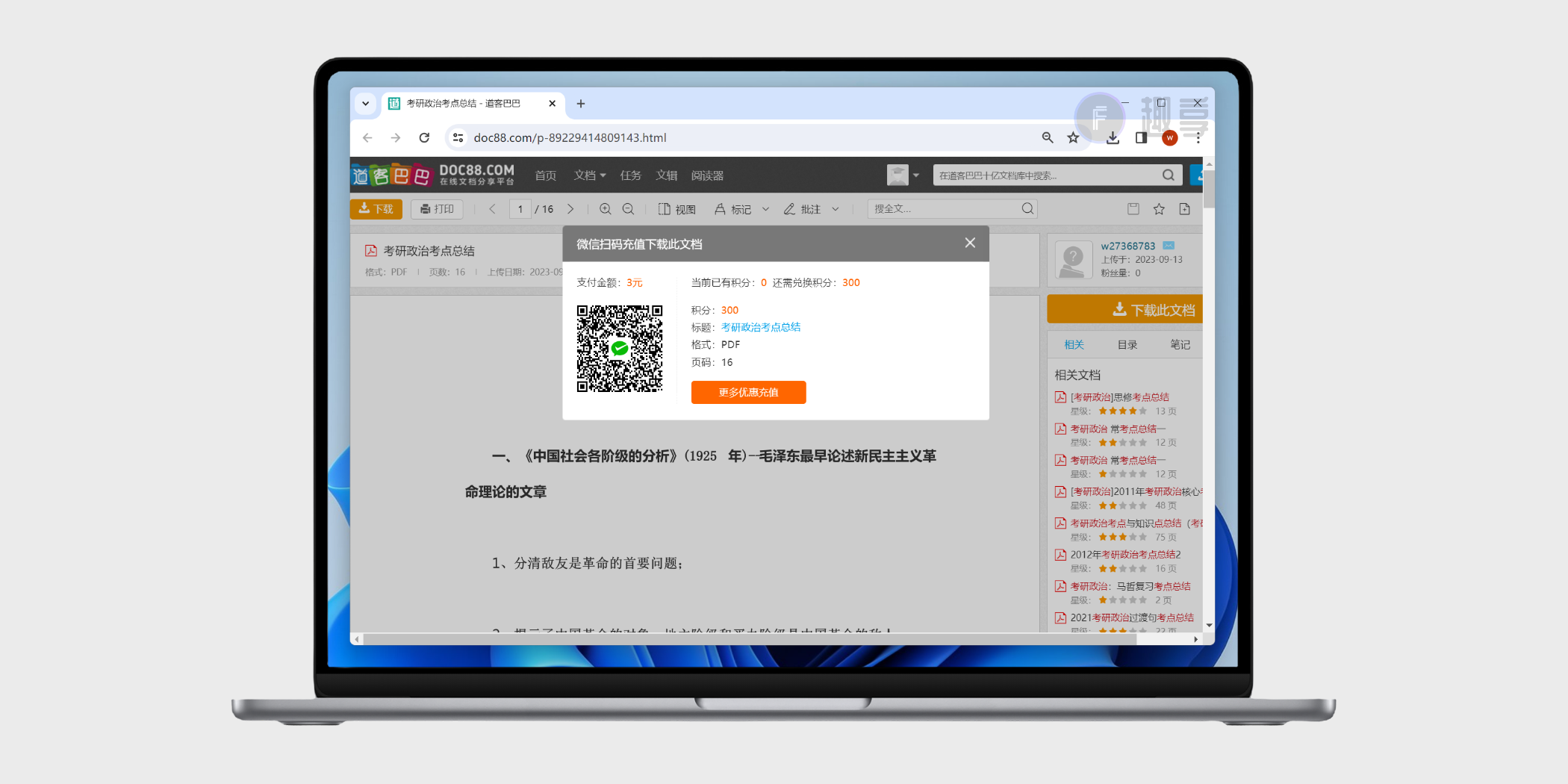Click the 道客巴巴 DOC88.COM site logo
Image resolution: width=1568 pixels, height=784 pixels.
point(433,175)
